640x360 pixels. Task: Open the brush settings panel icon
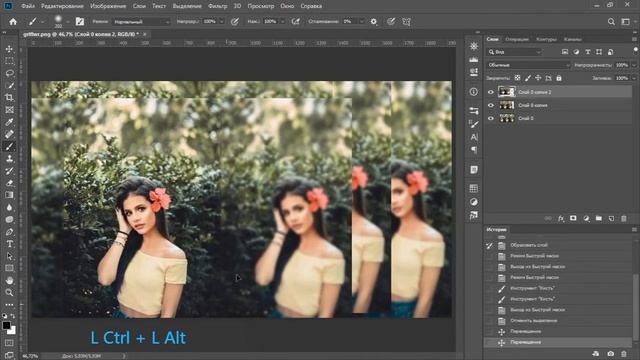[x=80, y=22]
